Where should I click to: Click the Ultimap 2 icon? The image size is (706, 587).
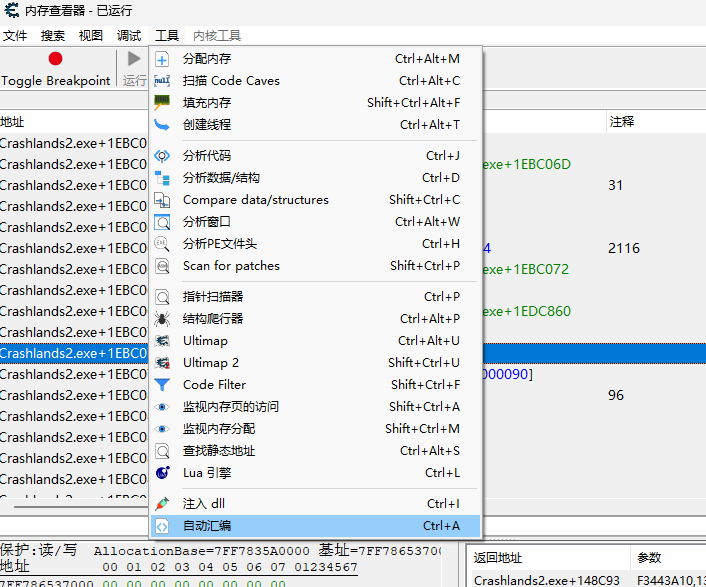[x=162, y=363]
